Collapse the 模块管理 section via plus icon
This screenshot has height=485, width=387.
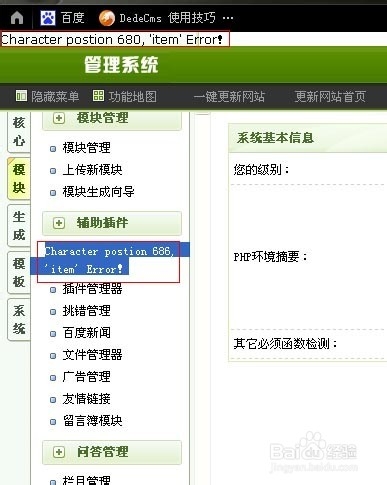click(x=59, y=118)
